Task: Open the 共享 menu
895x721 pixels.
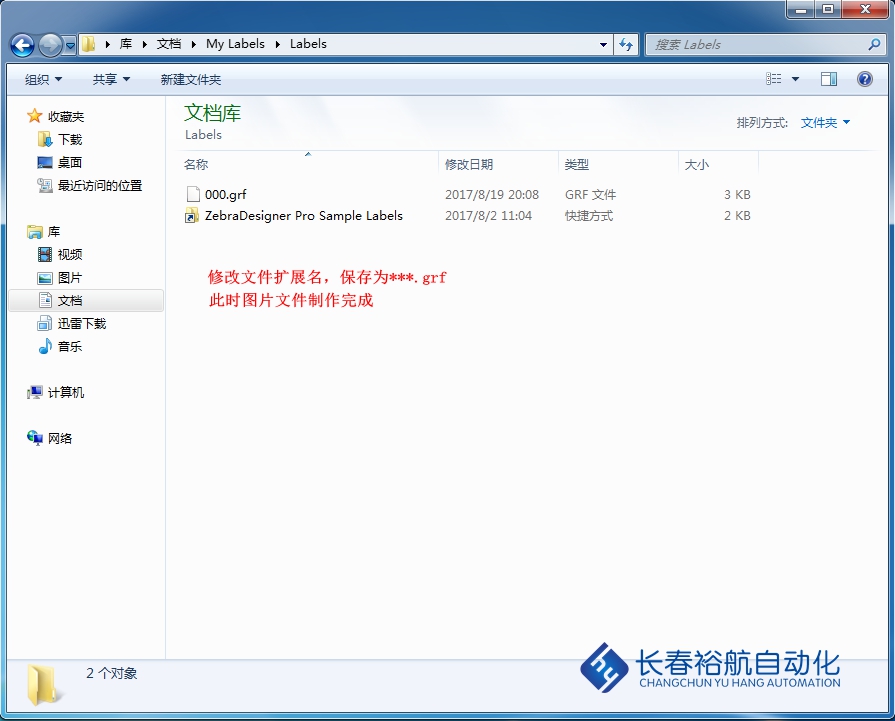Action: tap(111, 79)
